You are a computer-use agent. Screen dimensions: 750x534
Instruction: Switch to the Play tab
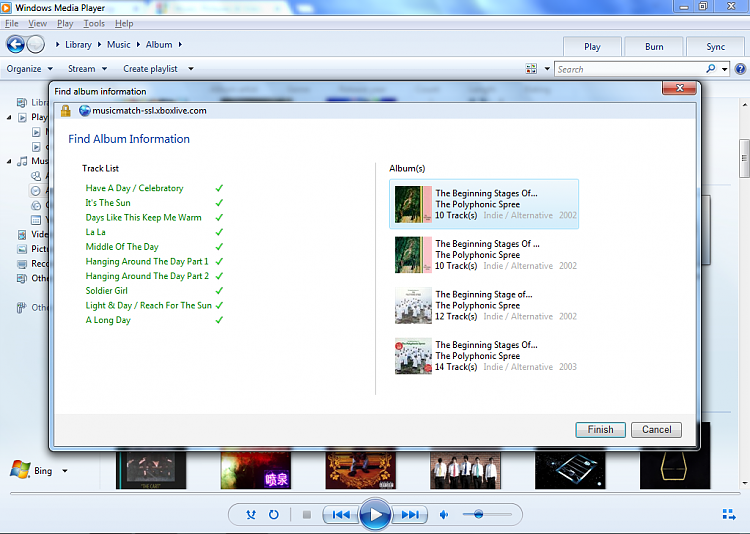(592, 46)
